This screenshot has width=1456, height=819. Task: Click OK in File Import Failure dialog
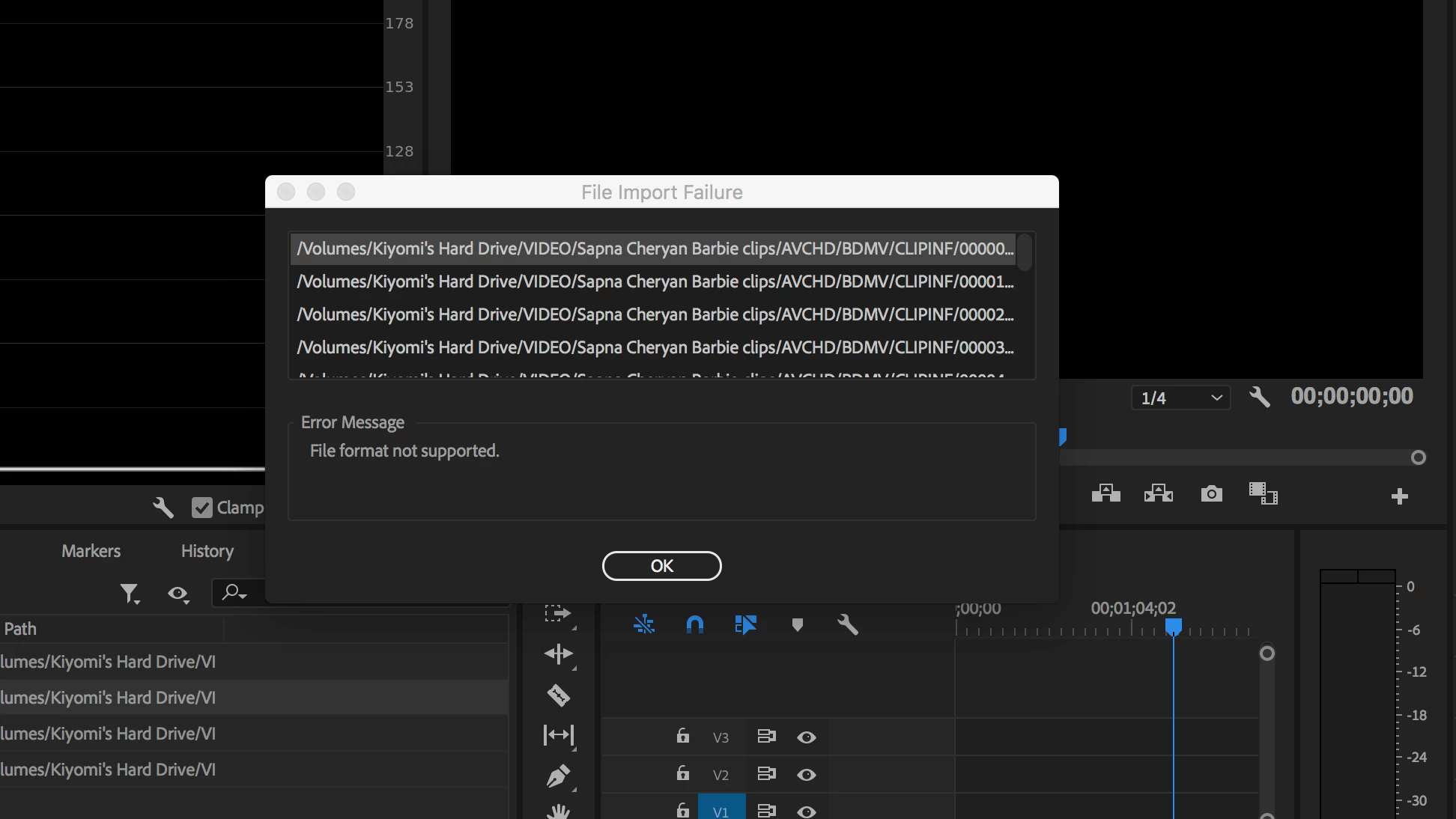661,566
